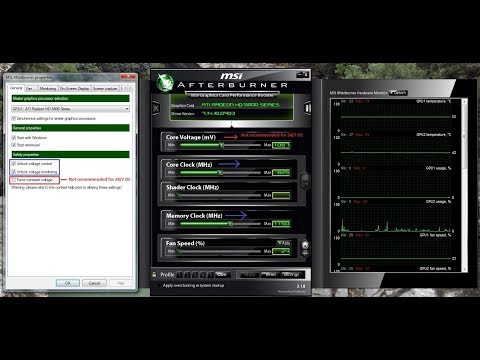Click the Graphics Card name readout
This screenshot has width=480, height=360.
(241, 105)
